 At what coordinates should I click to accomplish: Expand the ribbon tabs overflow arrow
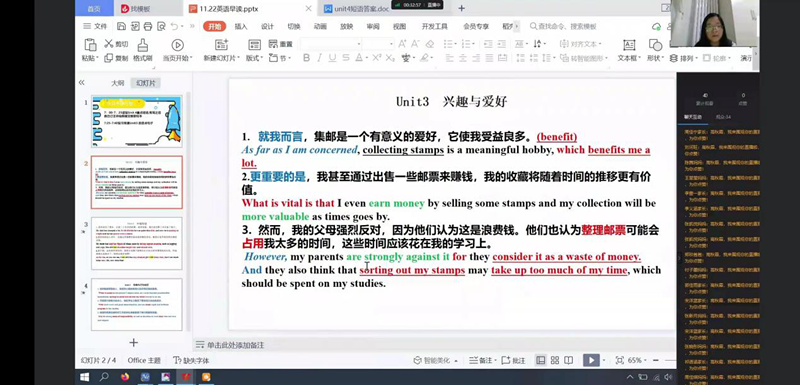pyautogui.click(x=517, y=27)
